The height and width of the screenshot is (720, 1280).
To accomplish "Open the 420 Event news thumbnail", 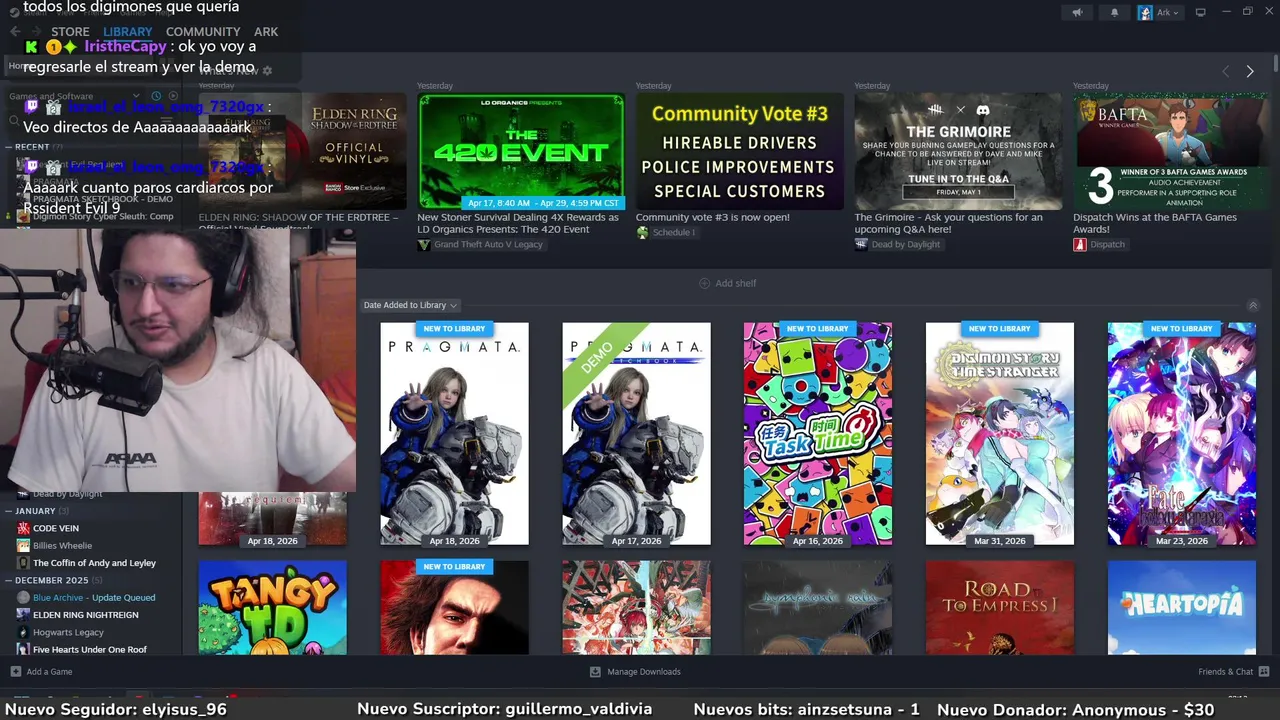I will tap(521, 151).
